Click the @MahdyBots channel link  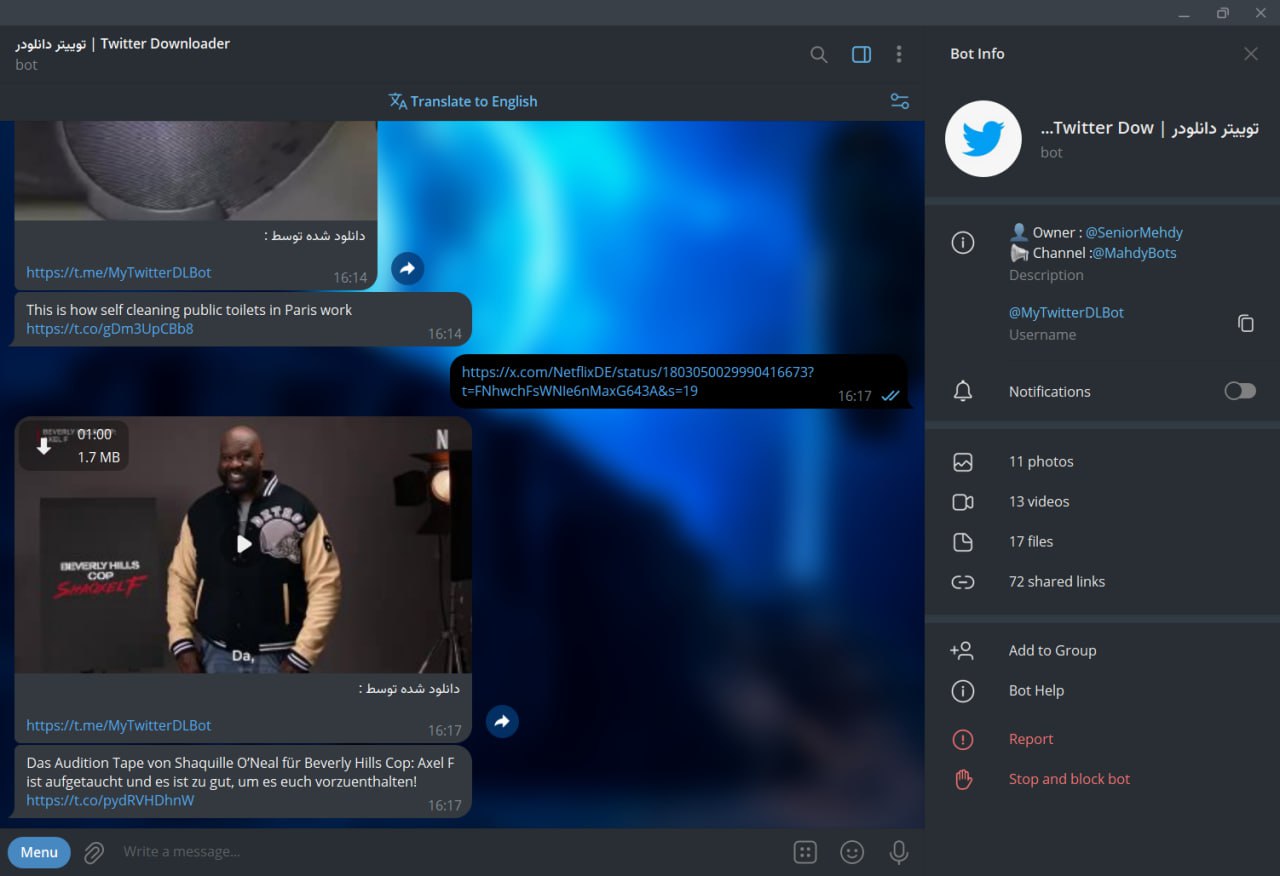pos(1133,253)
